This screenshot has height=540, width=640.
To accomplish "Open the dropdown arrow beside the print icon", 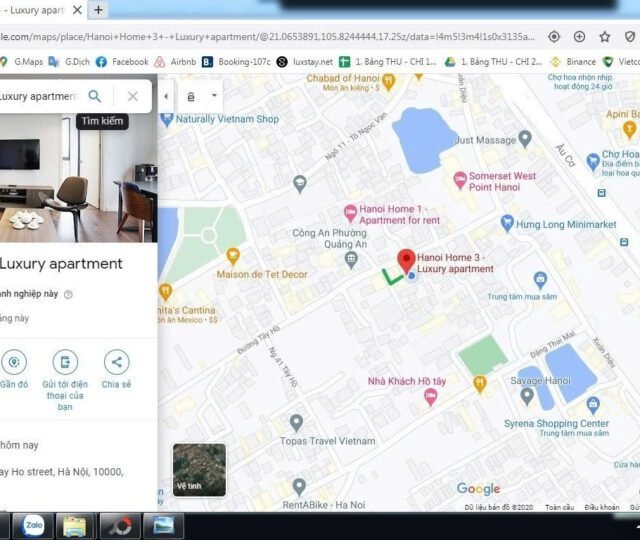I will 215,97.
